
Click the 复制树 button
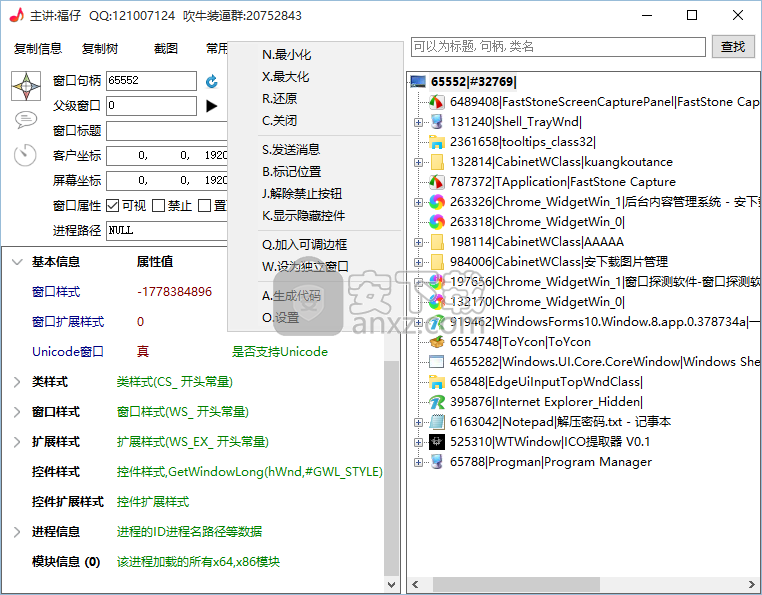(100, 49)
